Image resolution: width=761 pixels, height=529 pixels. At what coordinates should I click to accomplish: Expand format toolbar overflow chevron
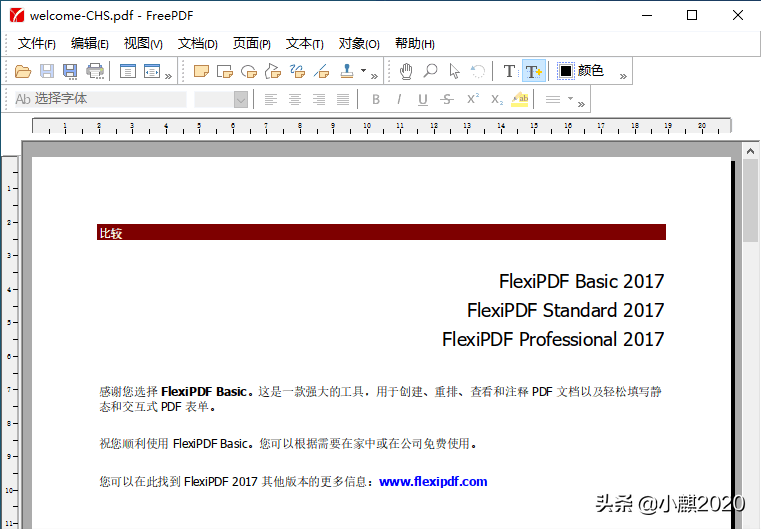[x=581, y=104]
